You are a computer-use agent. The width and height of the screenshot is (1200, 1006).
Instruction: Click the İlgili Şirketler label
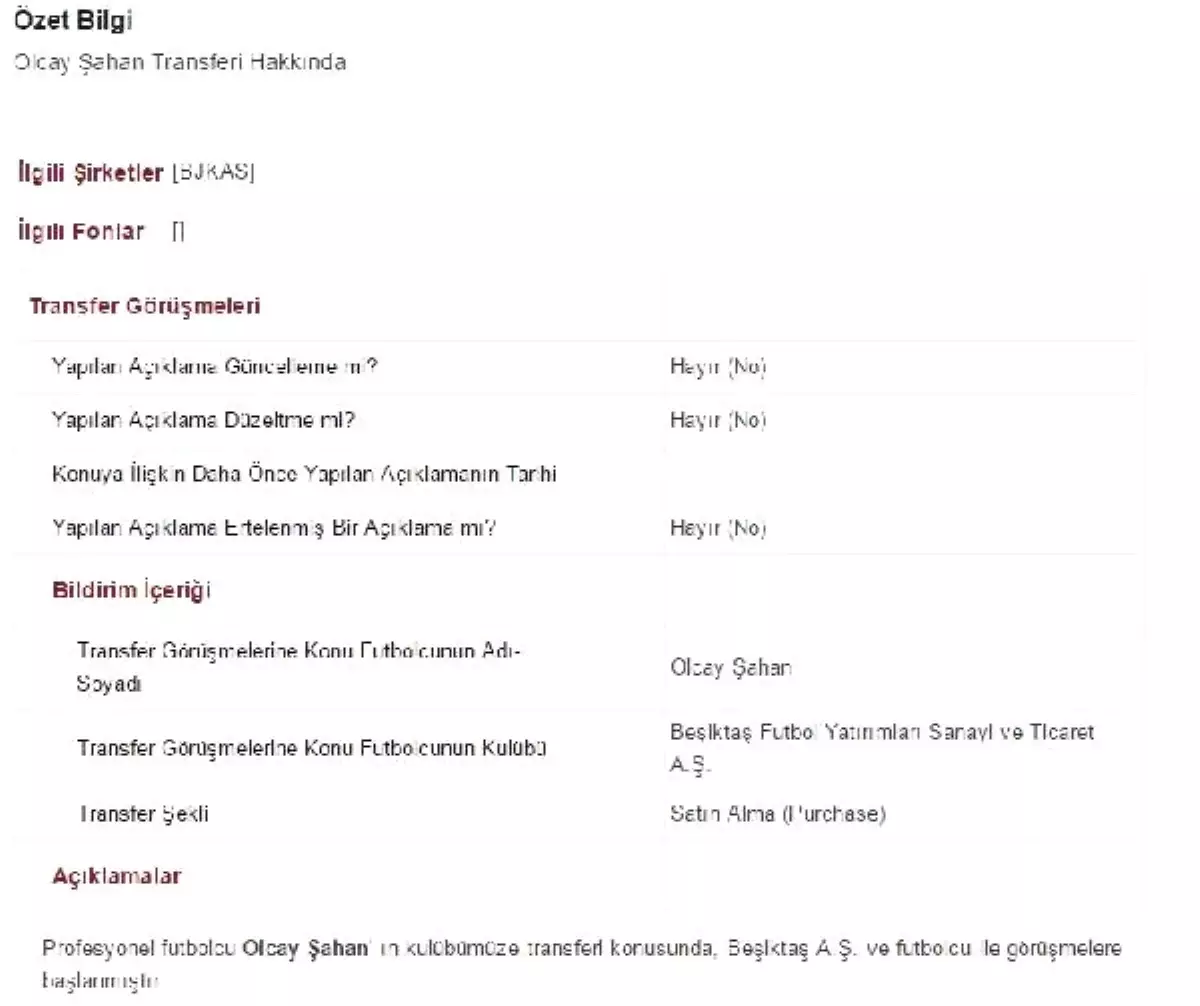point(90,173)
